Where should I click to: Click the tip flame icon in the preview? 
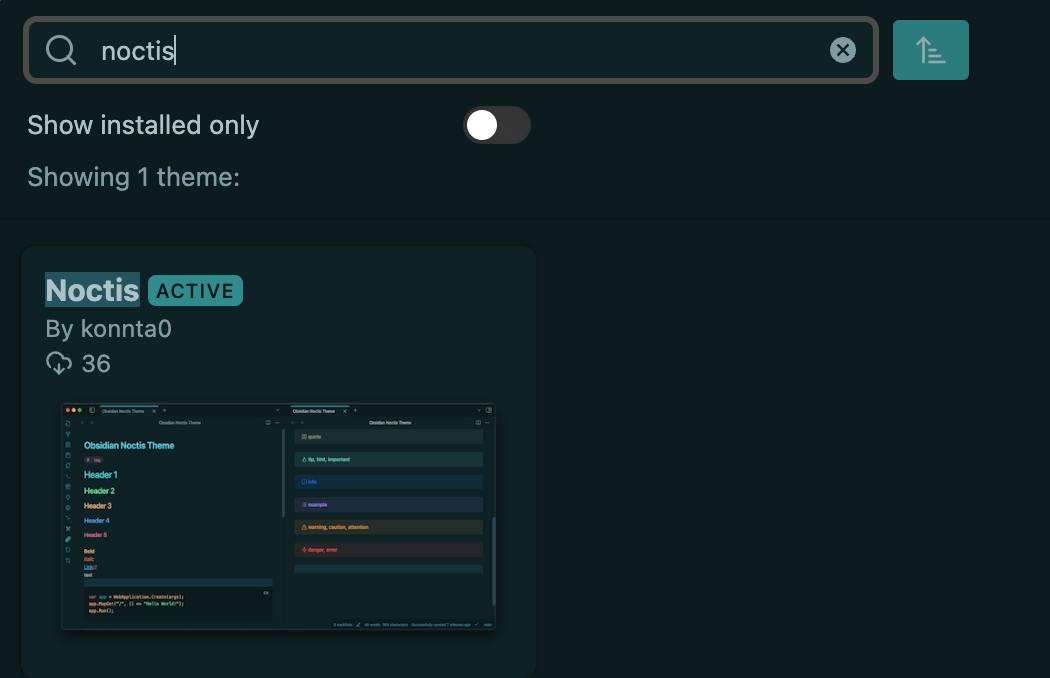[x=303, y=459]
